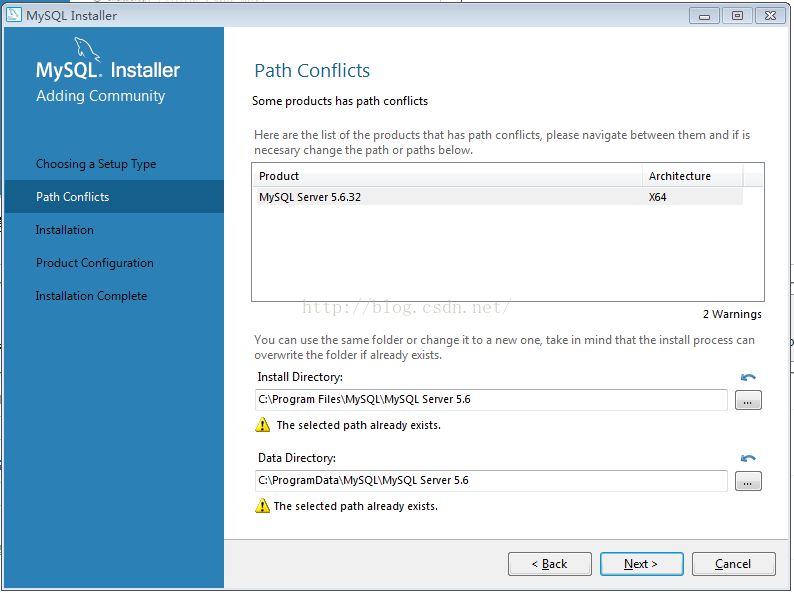
Task: Click the Product column header
Action: tap(448, 176)
